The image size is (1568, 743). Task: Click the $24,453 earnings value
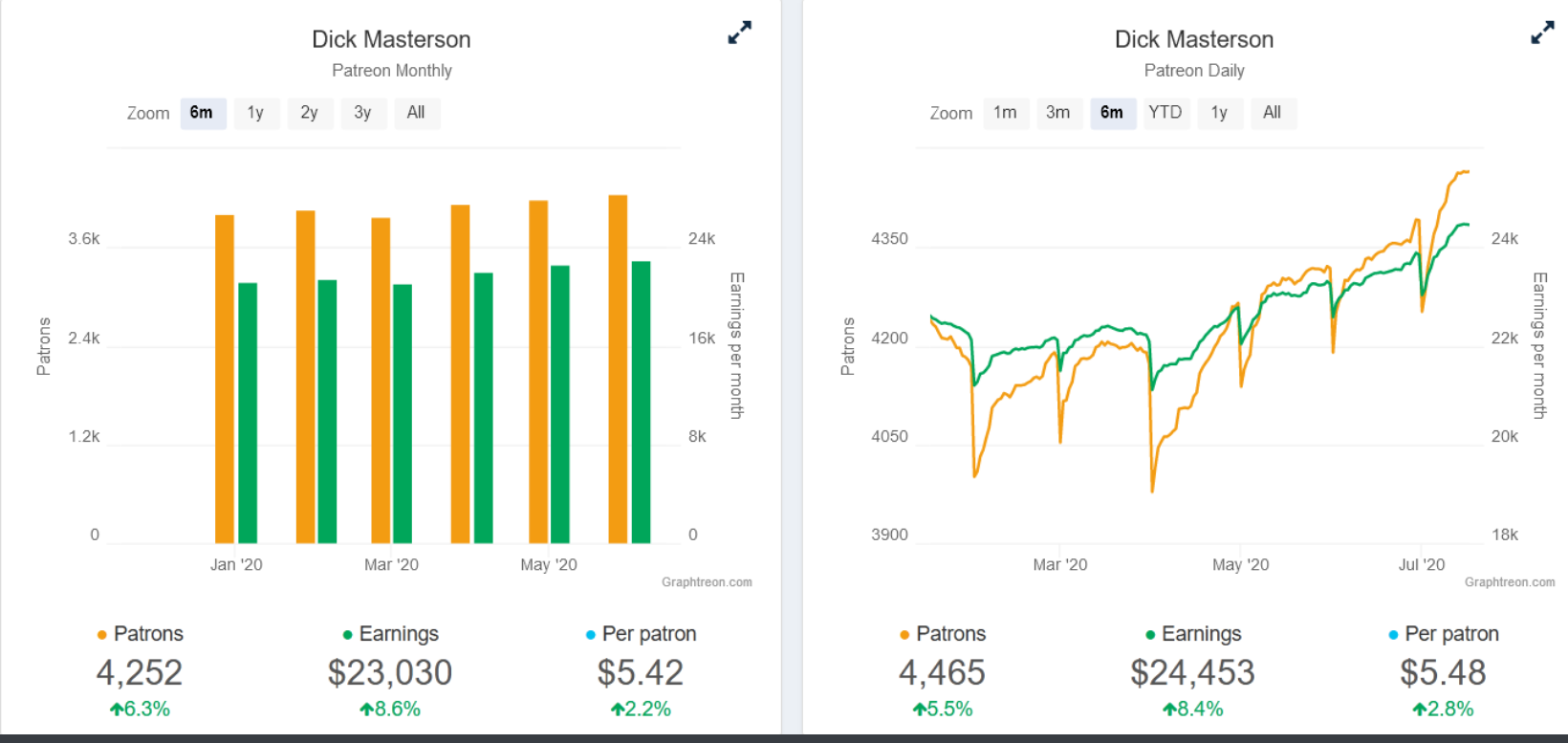[1193, 673]
